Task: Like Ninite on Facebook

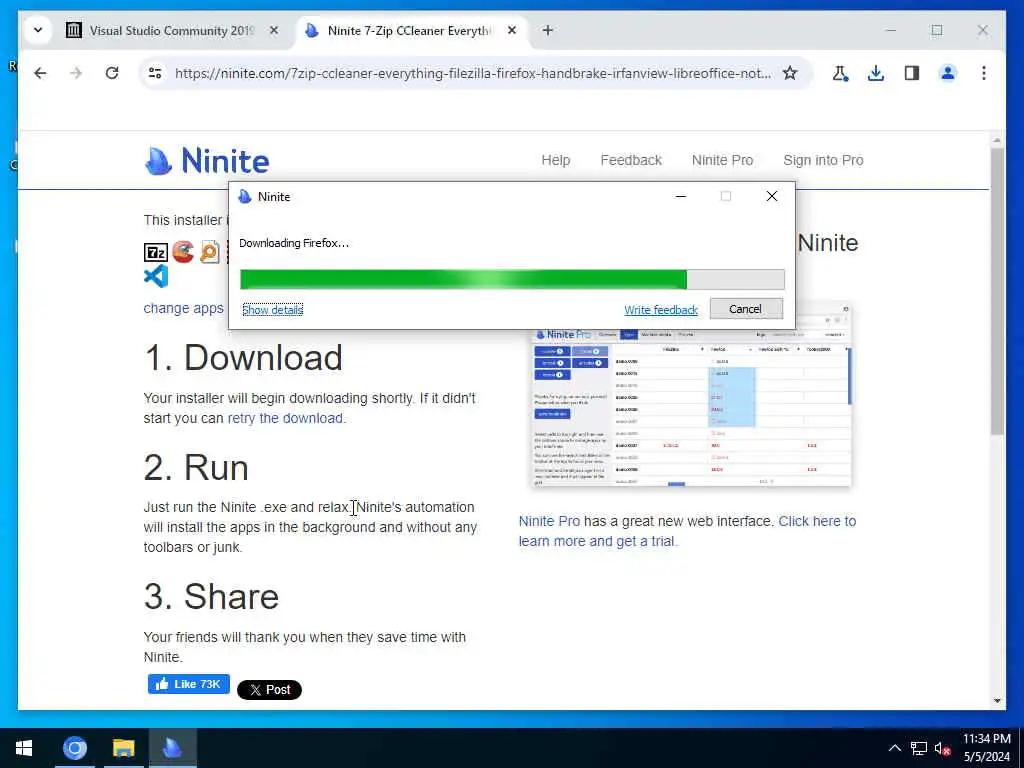Action: click(x=189, y=684)
